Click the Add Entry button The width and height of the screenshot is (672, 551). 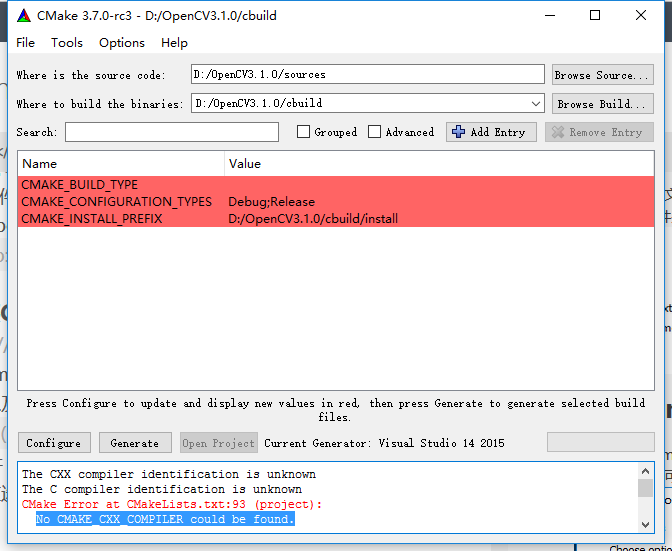[x=491, y=132]
